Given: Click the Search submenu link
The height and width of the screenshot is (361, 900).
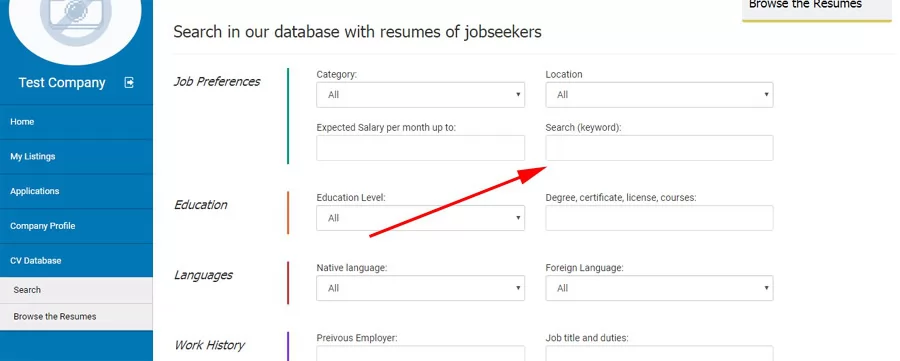Looking at the screenshot, I should (x=76, y=290).
